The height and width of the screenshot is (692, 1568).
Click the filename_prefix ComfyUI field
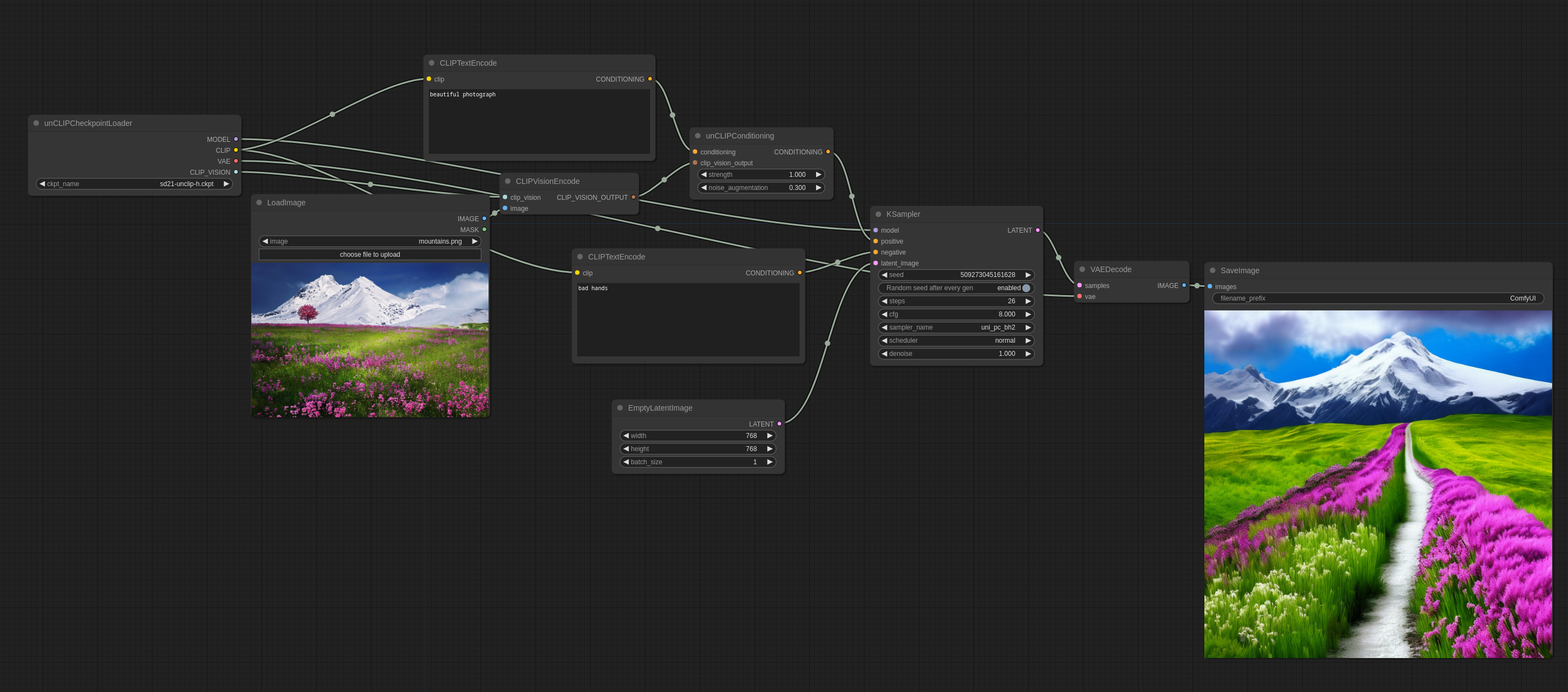click(x=1377, y=298)
